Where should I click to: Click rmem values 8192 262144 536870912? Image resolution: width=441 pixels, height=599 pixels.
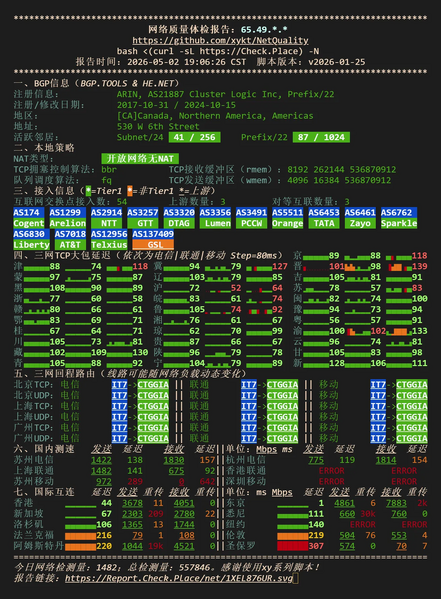(342, 169)
